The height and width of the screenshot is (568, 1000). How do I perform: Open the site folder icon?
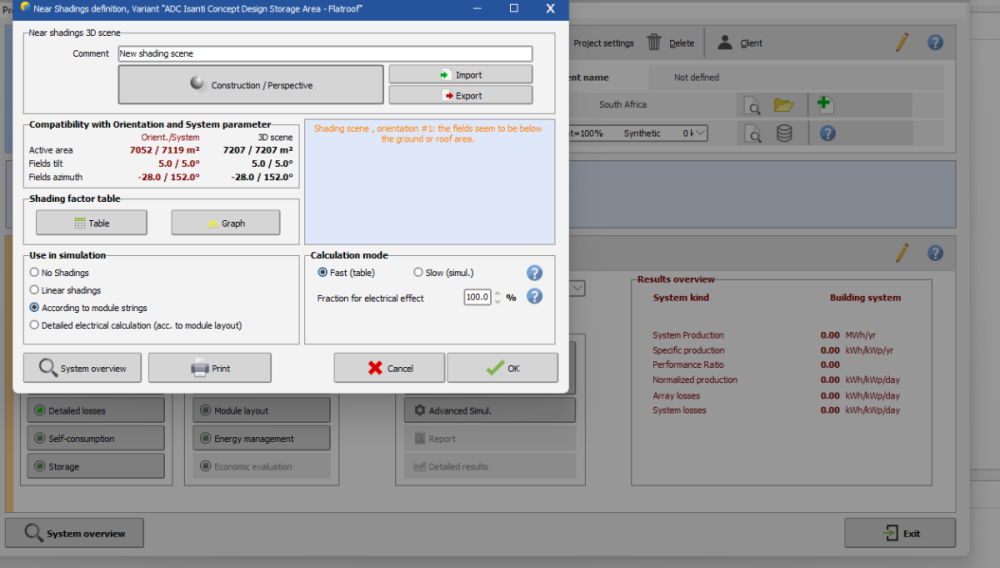tap(783, 105)
